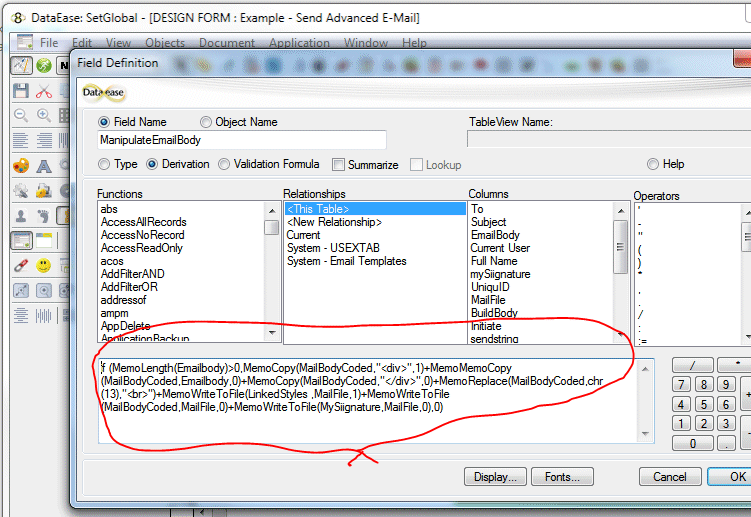Image resolution: width=751 pixels, height=517 pixels.
Task: Click the diagonal resize arrows icon
Action: (x=21, y=290)
